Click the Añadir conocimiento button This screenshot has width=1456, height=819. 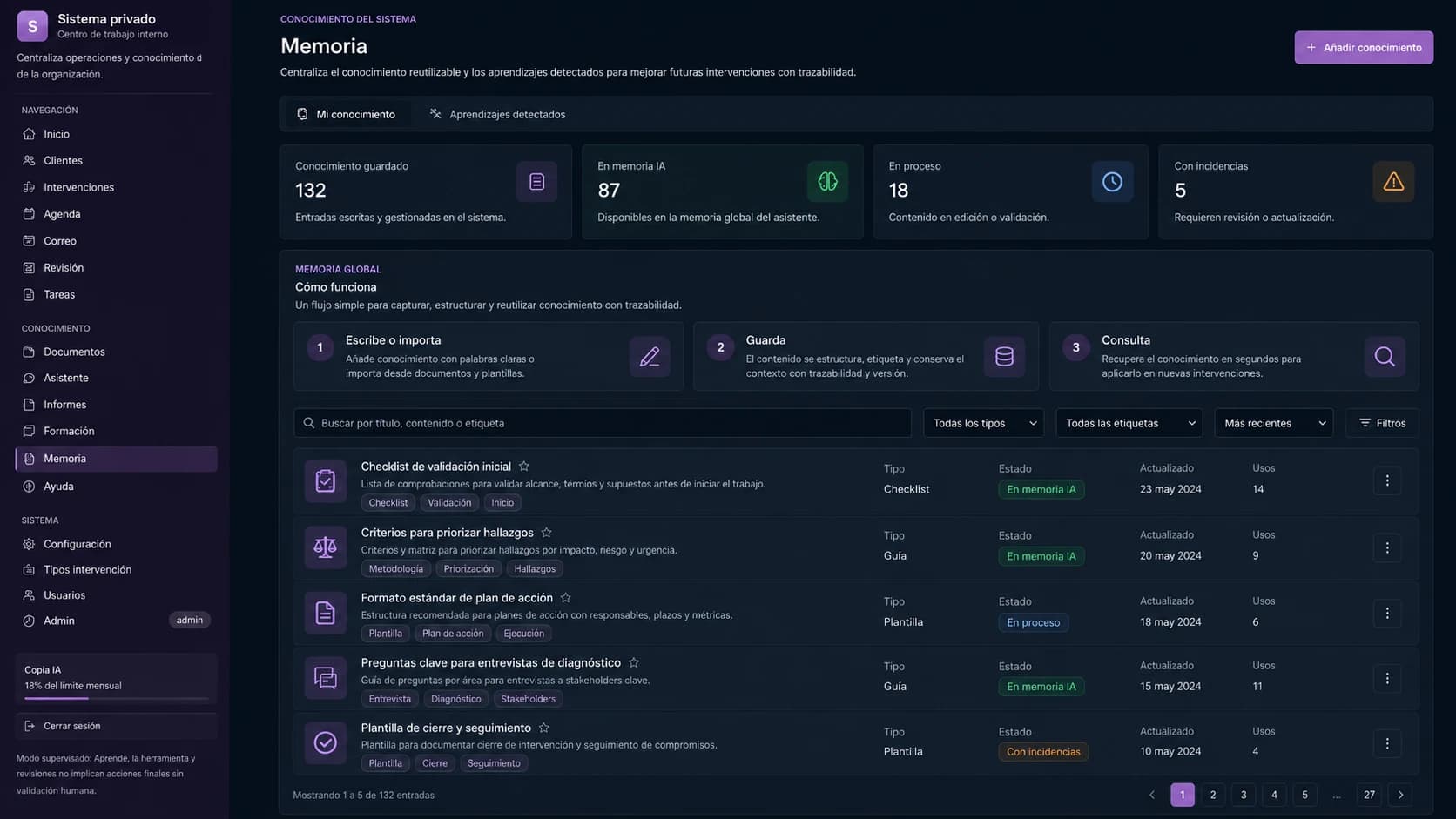tap(1363, 47)
